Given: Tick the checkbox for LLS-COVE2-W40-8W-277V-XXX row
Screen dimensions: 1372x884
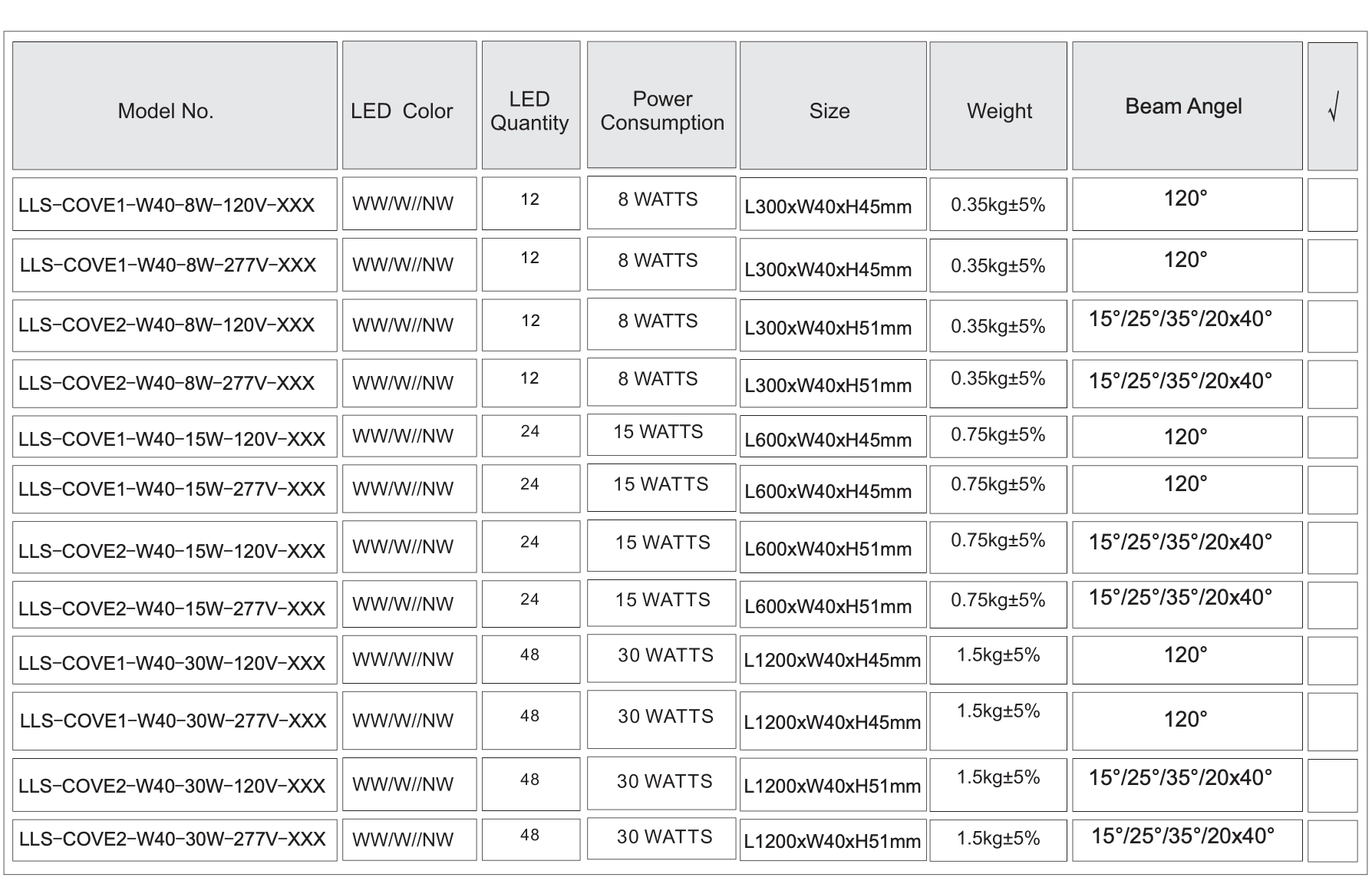Looking at the screenshot, I should 1332,383.
